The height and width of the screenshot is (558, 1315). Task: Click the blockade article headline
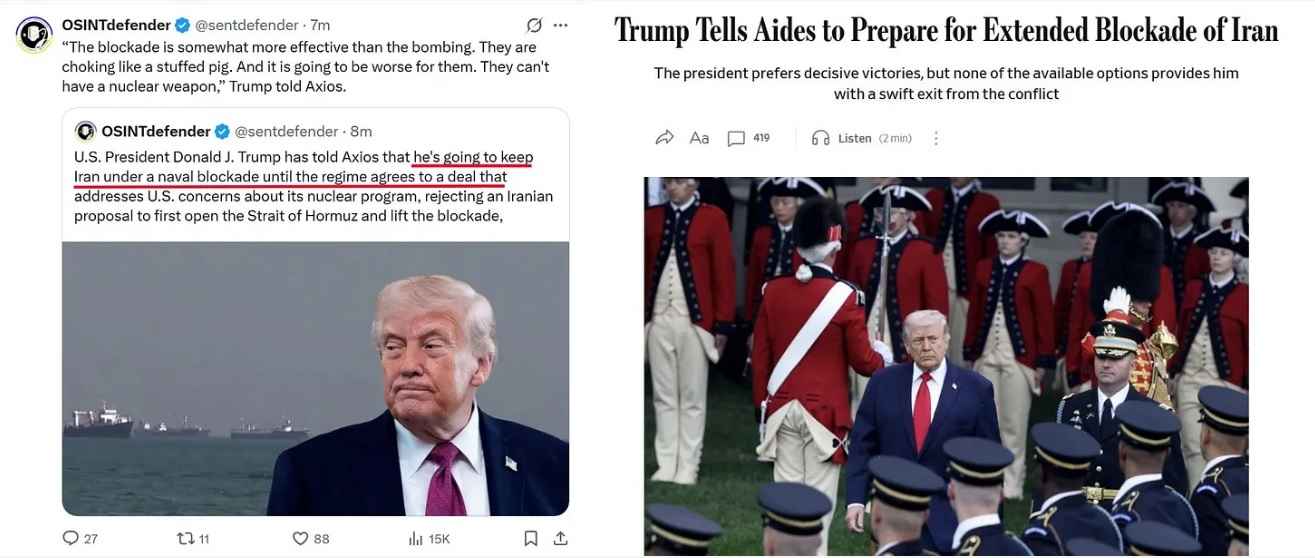[946, 31]
